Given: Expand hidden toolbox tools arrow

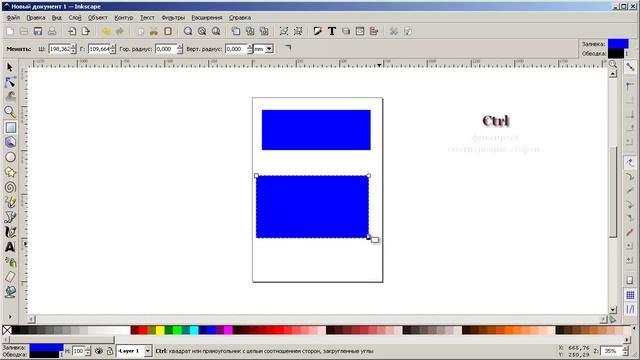Looking at the screenshot, I should pos(10,317).
